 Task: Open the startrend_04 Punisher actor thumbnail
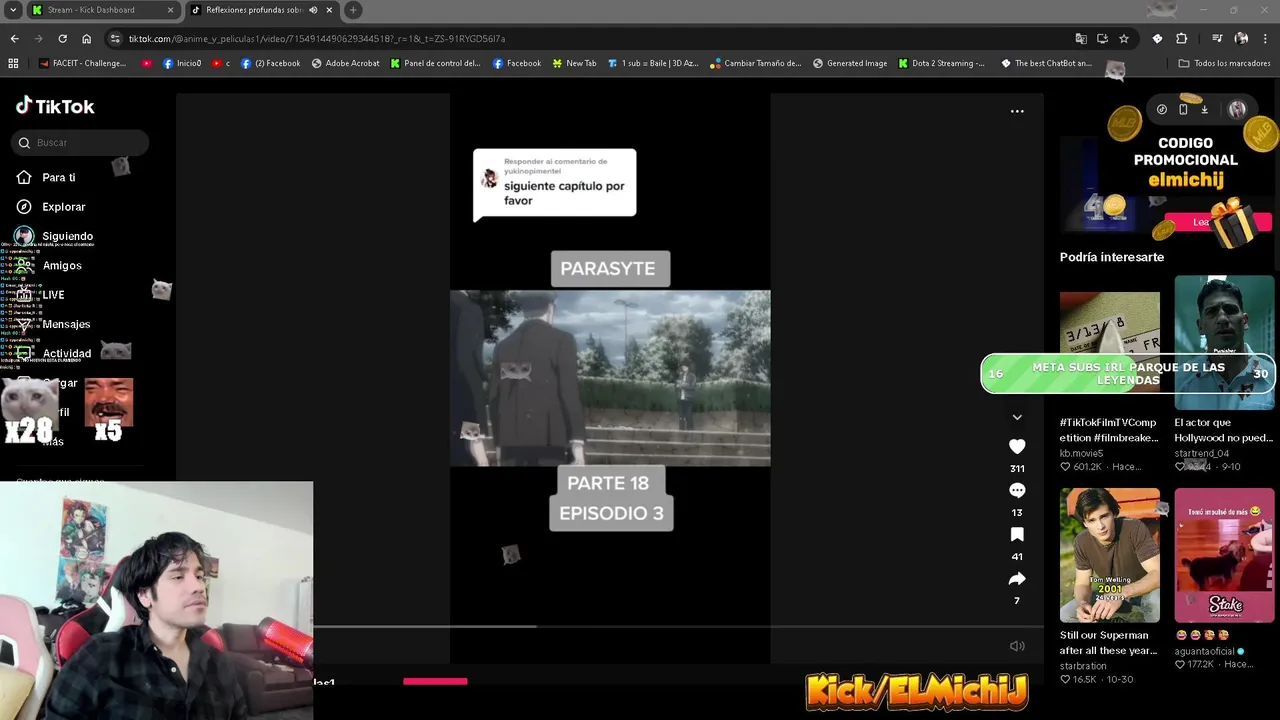[1224, 343]
